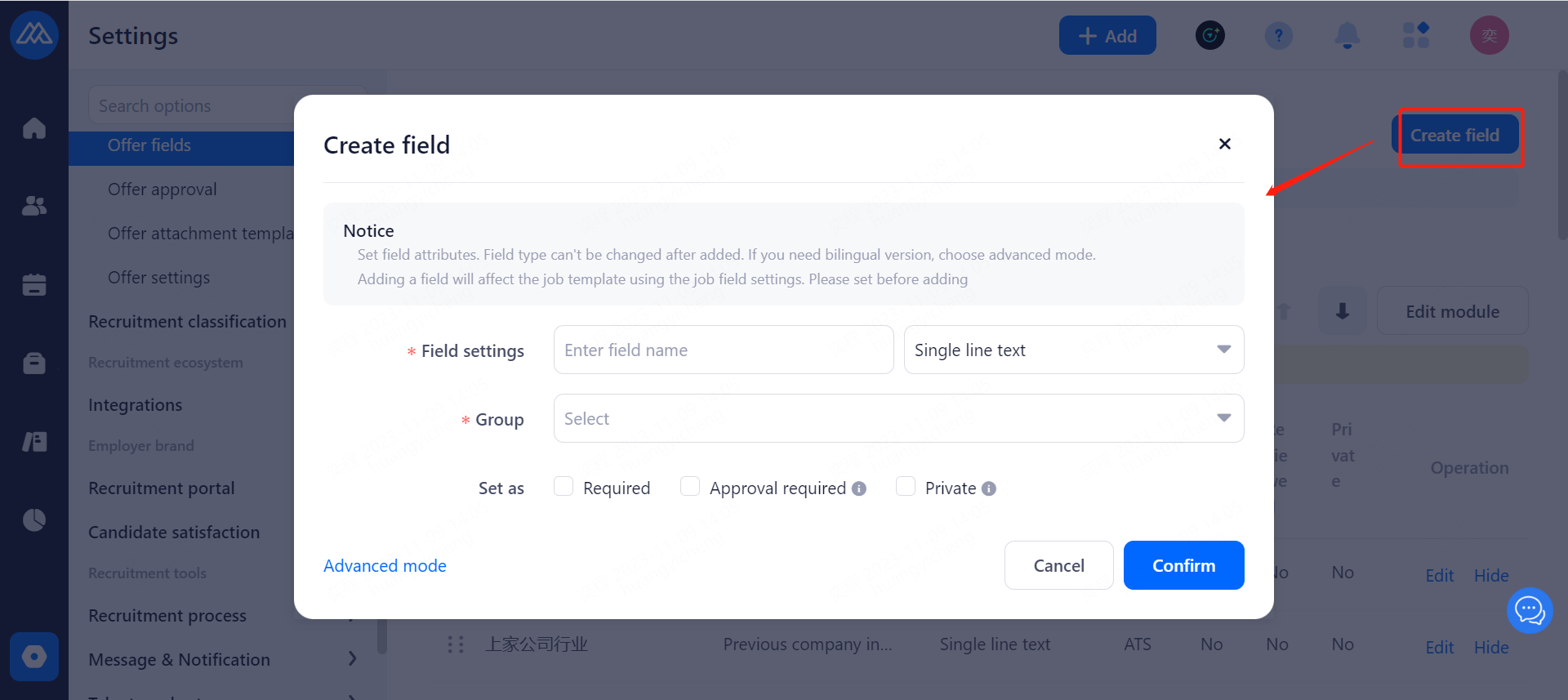Open the live chat support bubble

pyautogui.click(x=1529, y=610)
